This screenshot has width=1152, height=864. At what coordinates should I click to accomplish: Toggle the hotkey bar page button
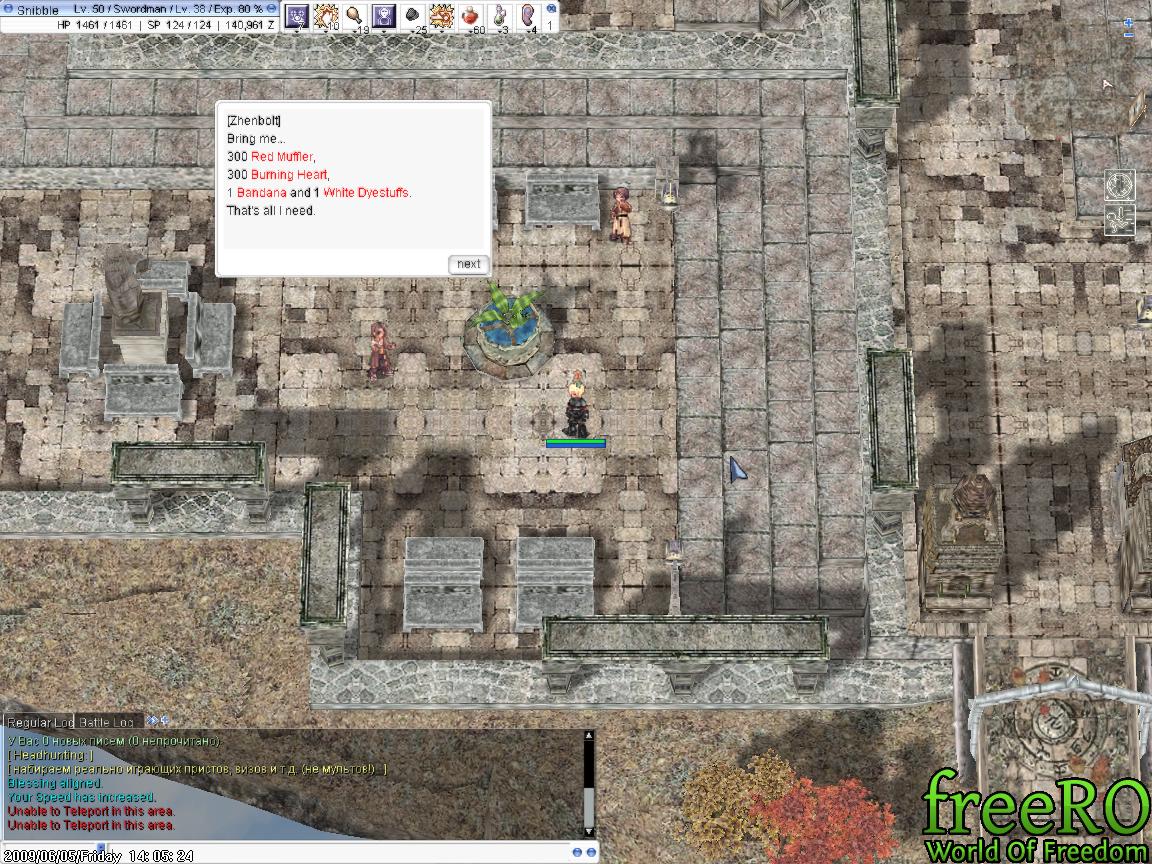coord(550,8)
